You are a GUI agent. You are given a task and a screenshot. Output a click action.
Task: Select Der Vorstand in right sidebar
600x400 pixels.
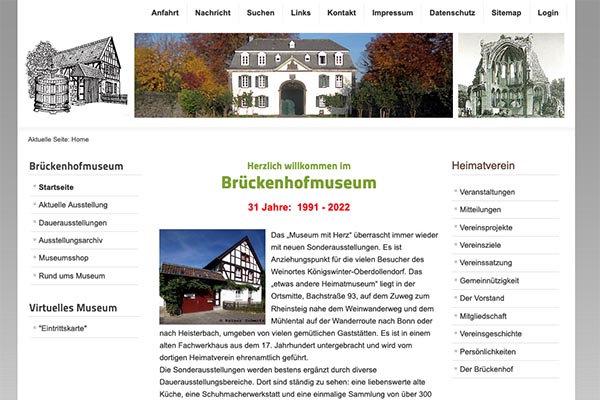point(482,298)
